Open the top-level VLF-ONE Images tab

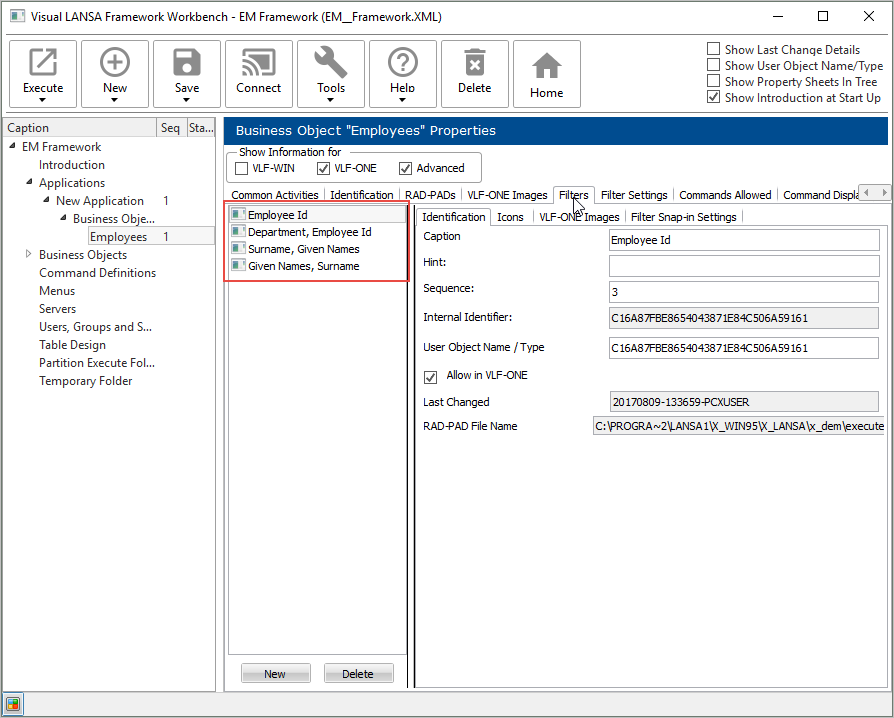[507, 195]
